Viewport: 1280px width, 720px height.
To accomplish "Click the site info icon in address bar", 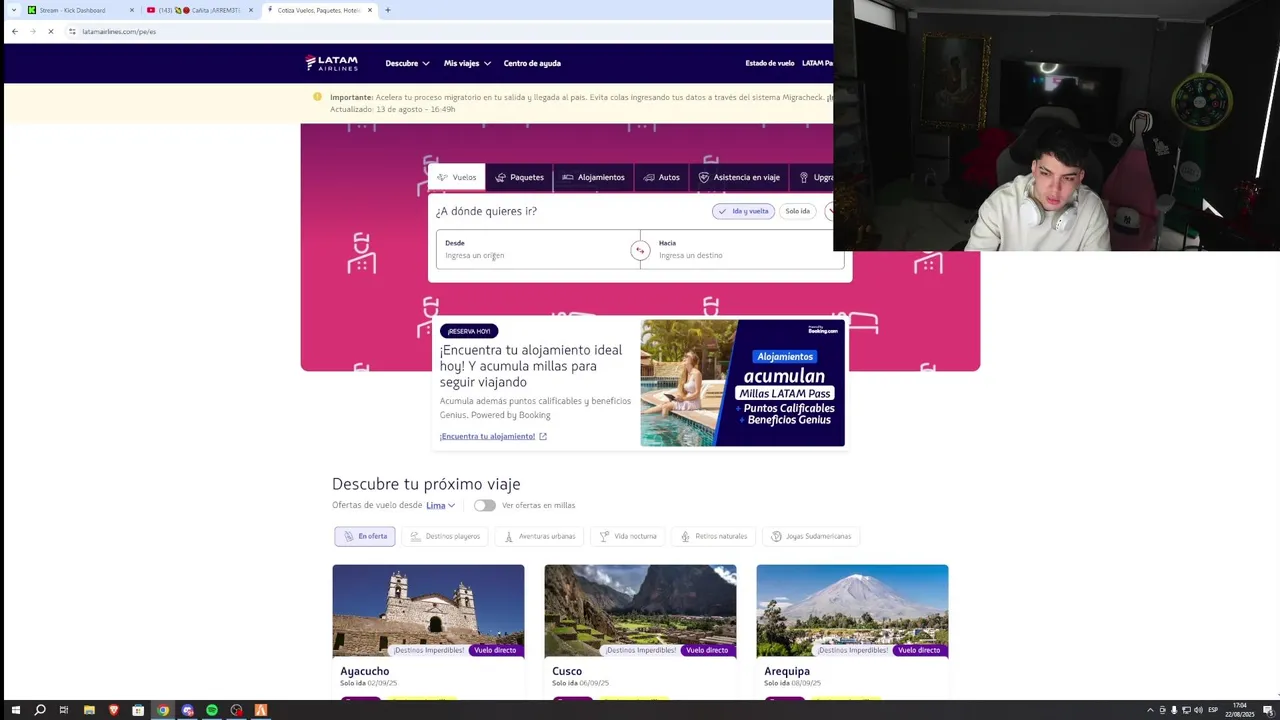I will 72,31.
